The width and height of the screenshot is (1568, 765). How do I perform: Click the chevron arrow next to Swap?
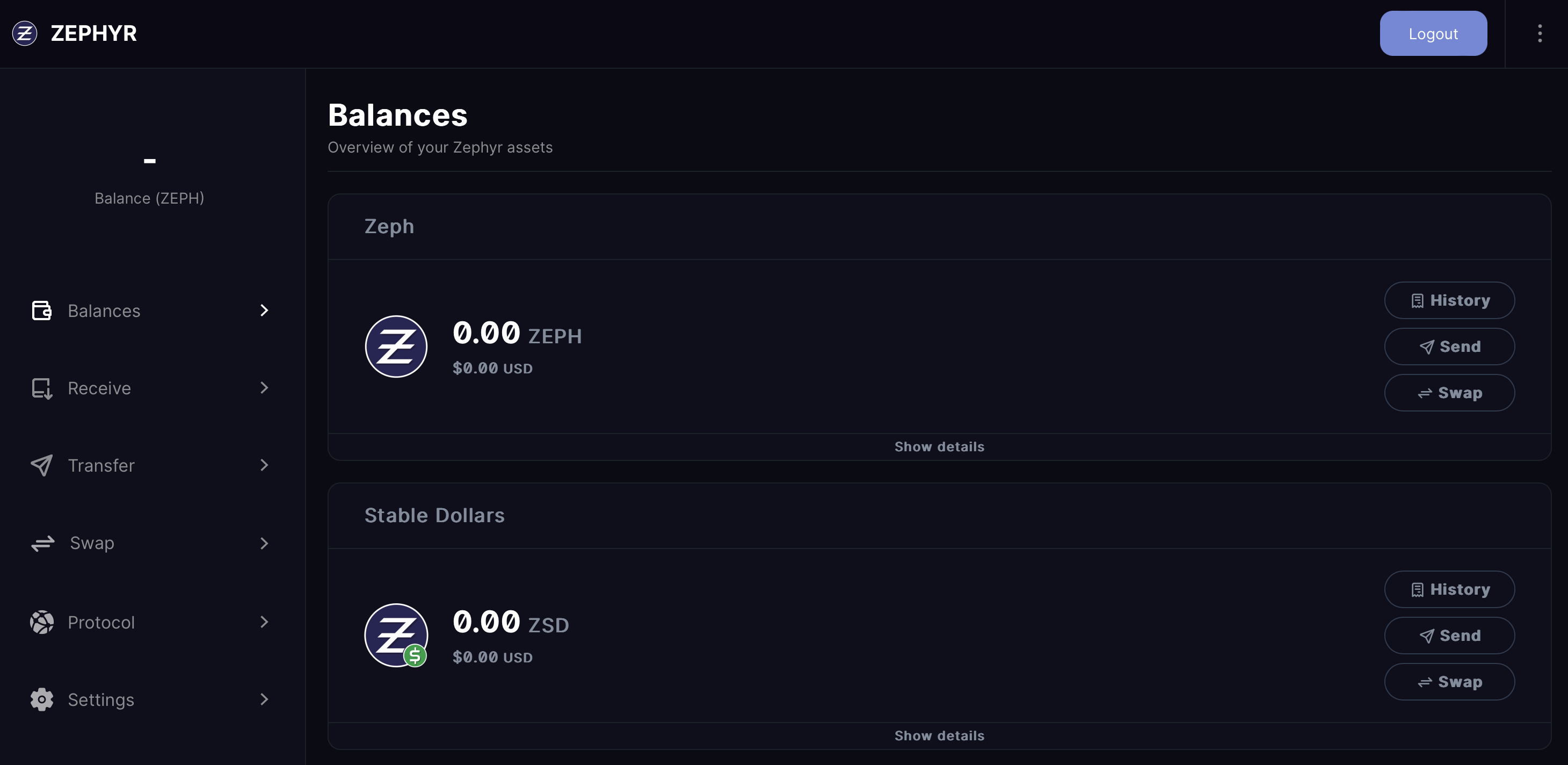[264, 543]
